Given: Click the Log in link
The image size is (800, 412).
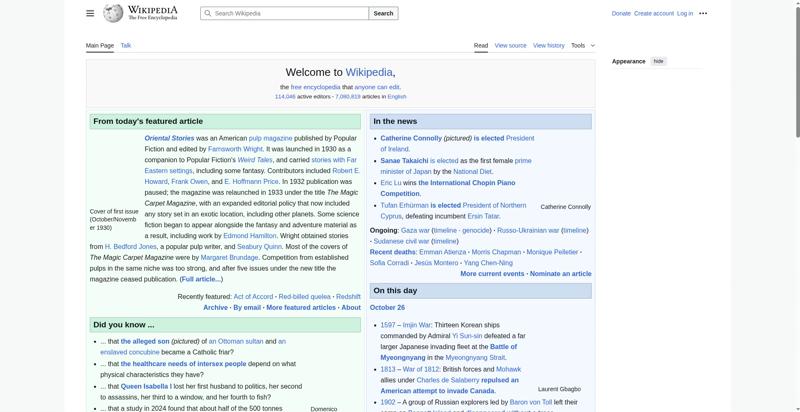Looking at the screenshot, I should (x=685, y=13).
